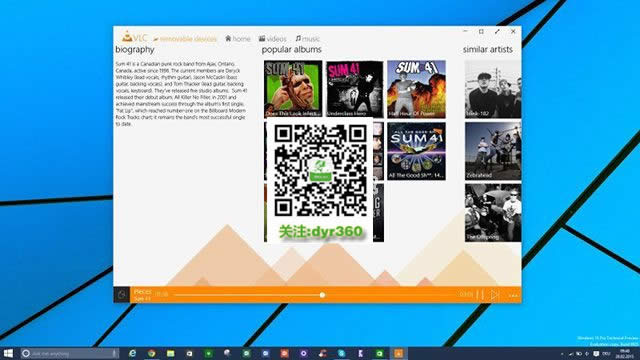Open Internet Explorer from the taskbar
The height and width of the screenshot is (360, 640).
(132, 353)
